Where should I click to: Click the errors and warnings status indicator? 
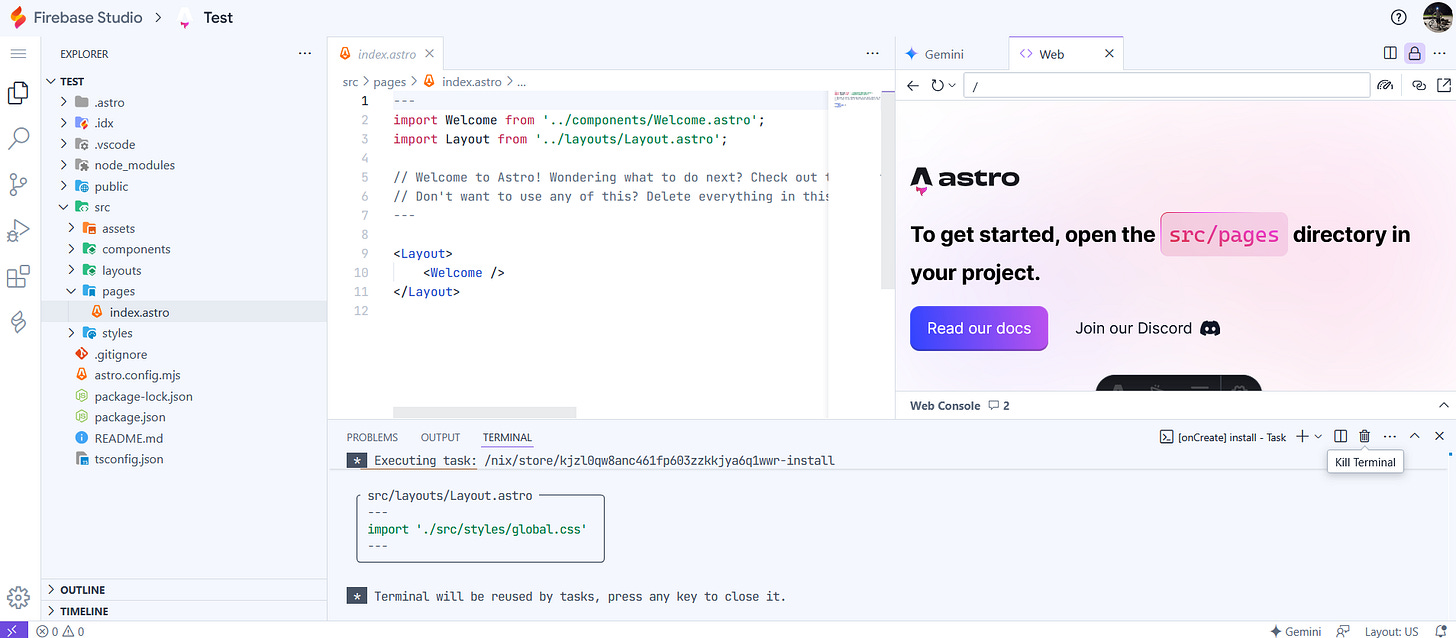pos(60,631)
